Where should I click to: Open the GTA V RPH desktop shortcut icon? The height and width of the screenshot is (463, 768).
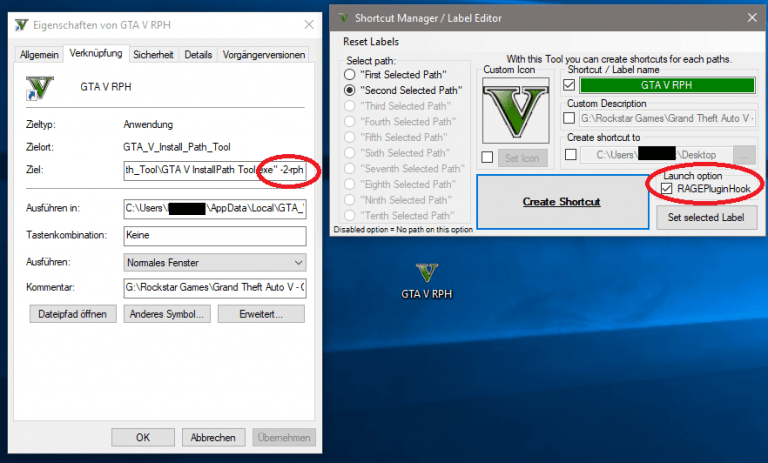tap(427, 274)
